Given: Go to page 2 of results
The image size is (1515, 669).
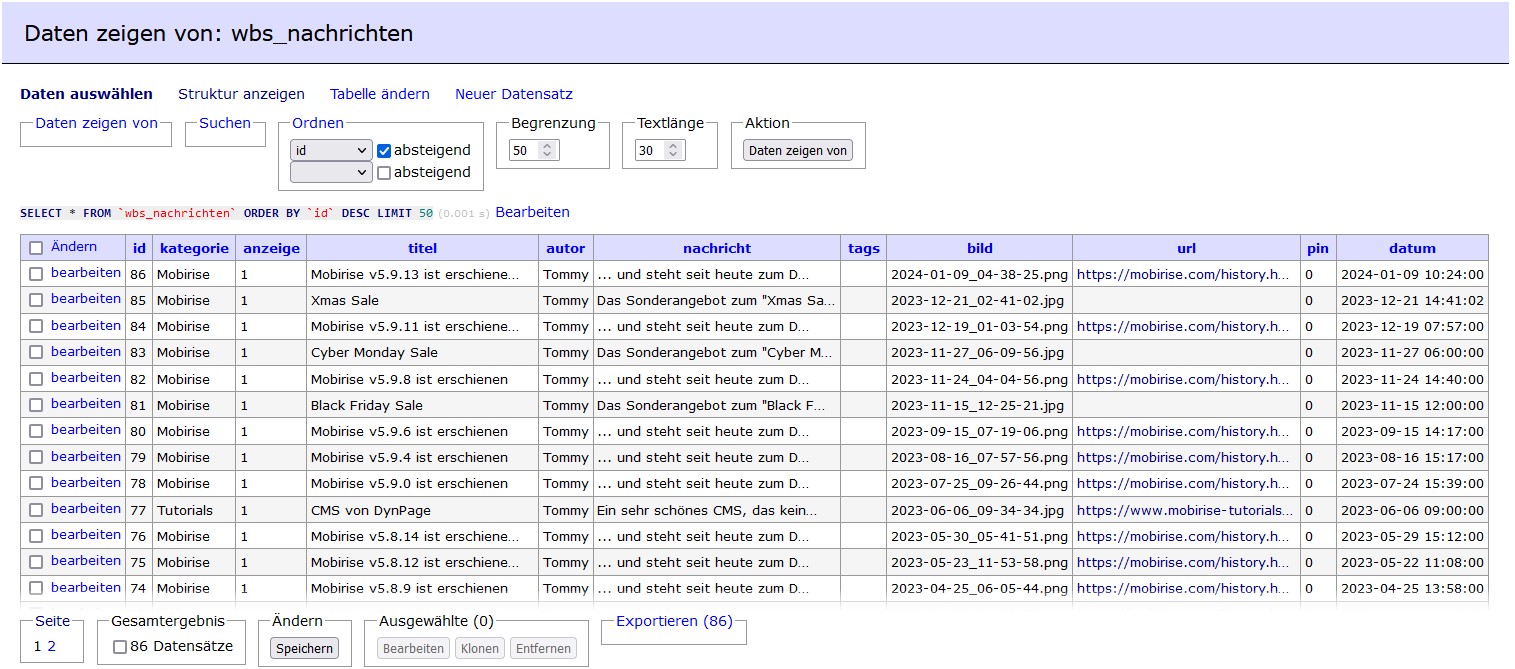Looking at the screenshot, I should [52, 646].
